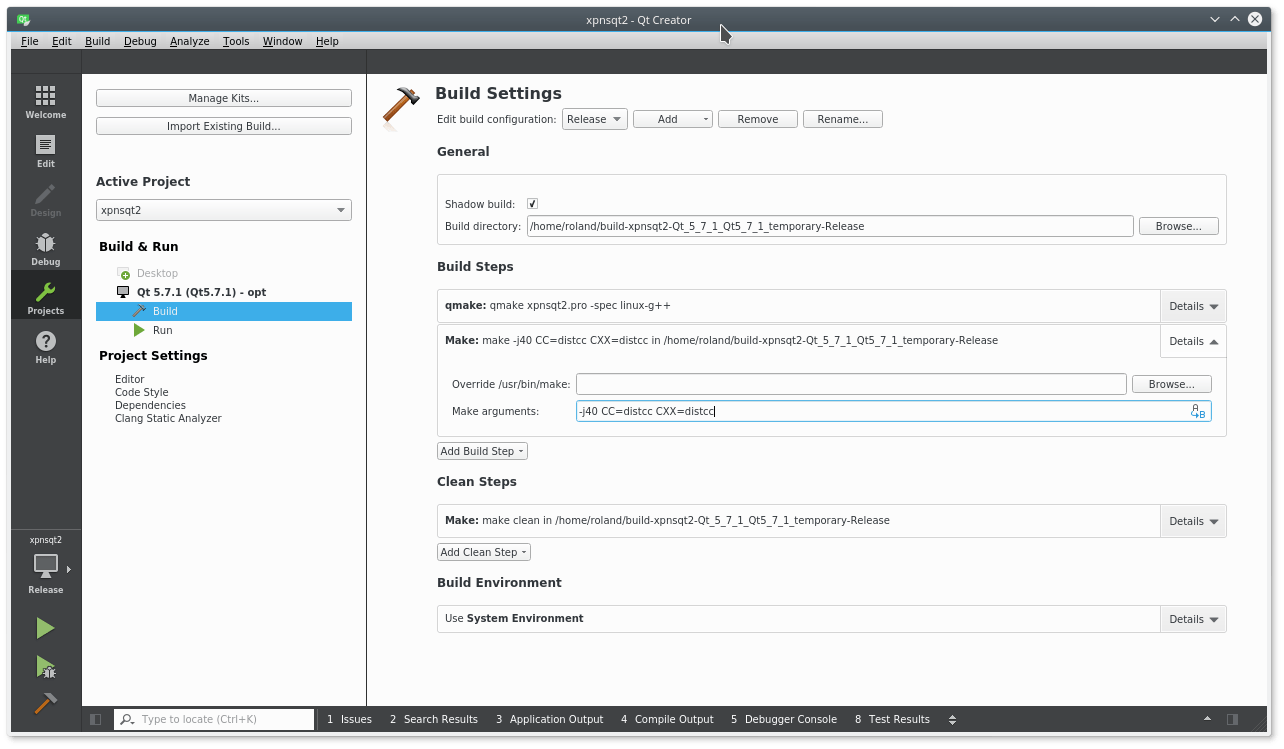Build the project with hammer icon
The image size is (1284, 749).
click(45, 703)
